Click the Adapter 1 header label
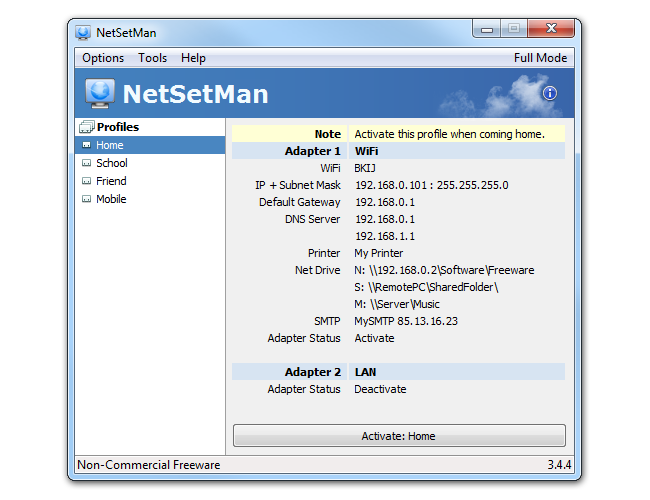This screenshot has width=650, height=500. 313,151
